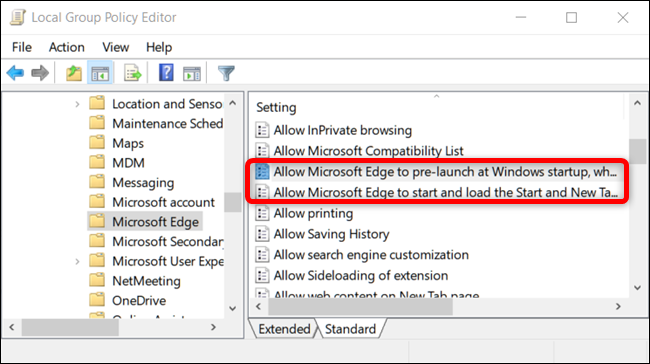Image resolution: width=650 pixels, height=364 pixels.
Task: Toggle Show/Hide Console Tree toolbar icon
Action: tap(100, 73)
